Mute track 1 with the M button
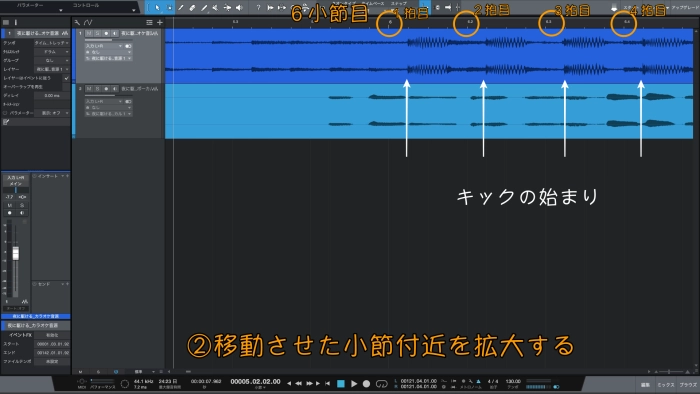The height and width of the screenshot is (394, 700). [x=89, y=33]
